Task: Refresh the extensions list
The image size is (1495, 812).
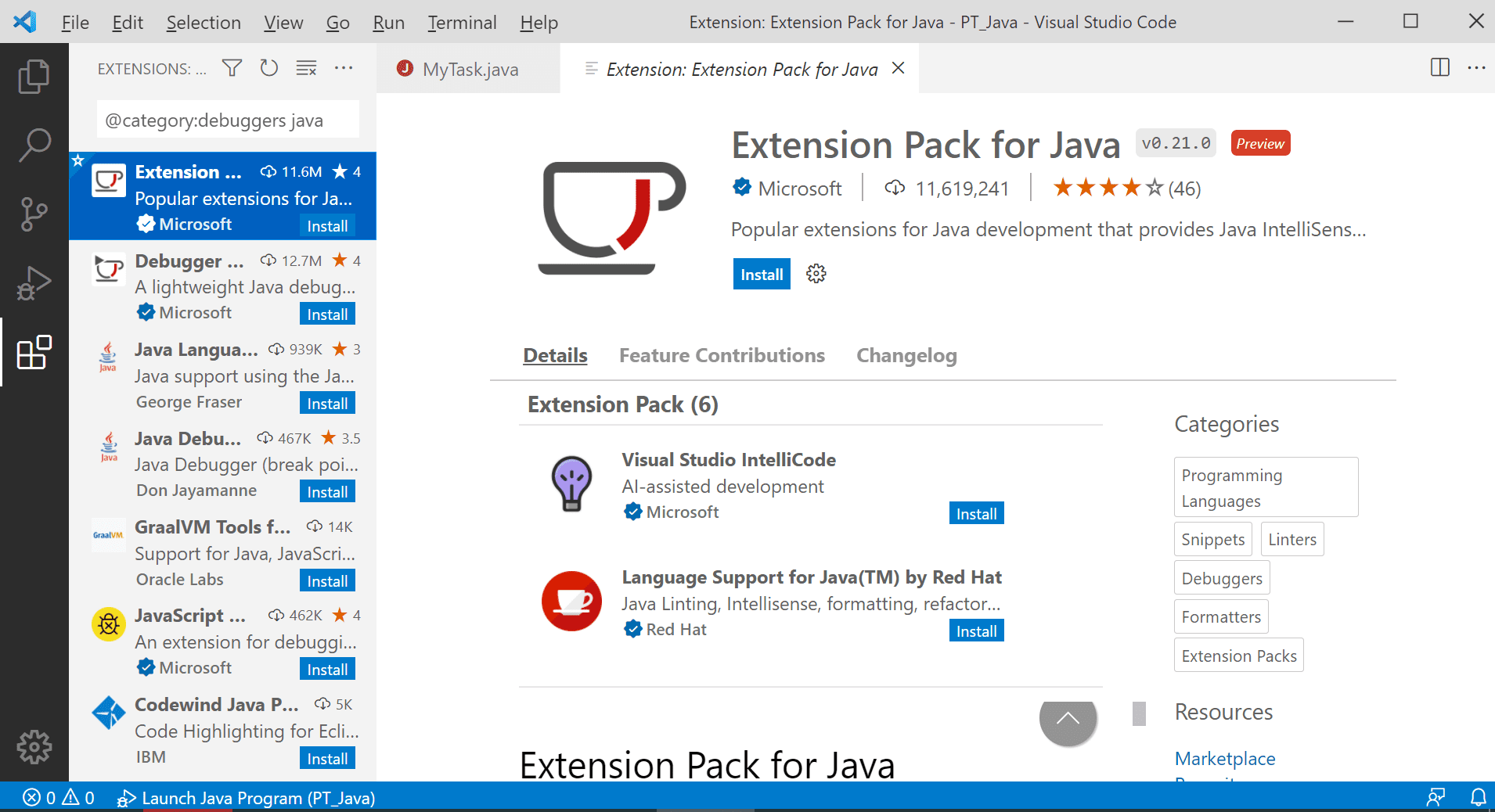Action: tap(269, 68)
